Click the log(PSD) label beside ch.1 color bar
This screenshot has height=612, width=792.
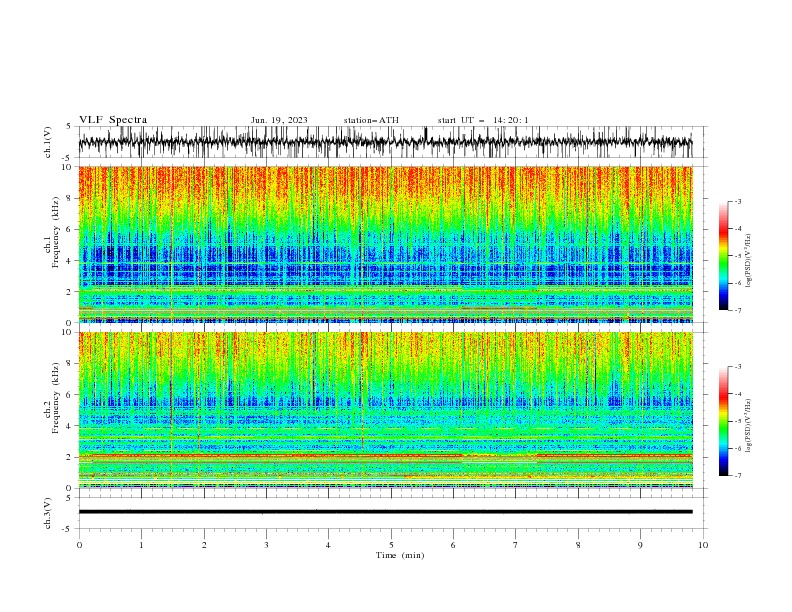[x=748, y=261]
